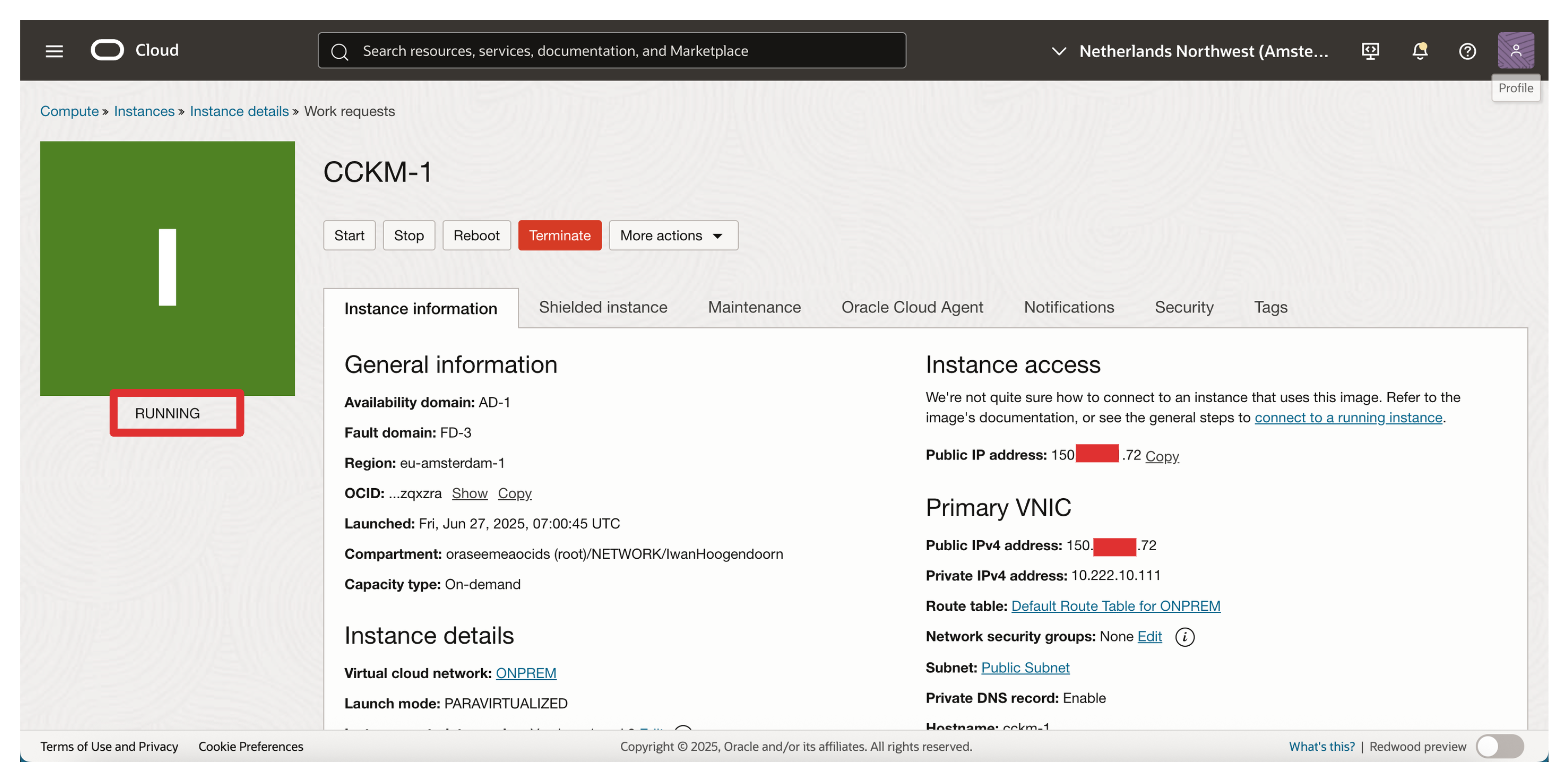
Task: Open the help question mark icon
Action: (1467, 51)
